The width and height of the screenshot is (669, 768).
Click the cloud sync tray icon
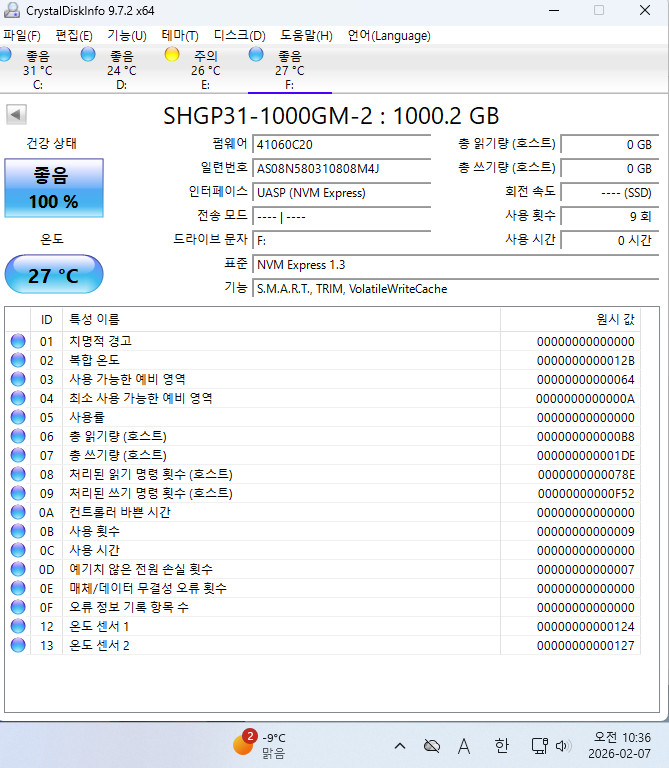pos(431,746)
